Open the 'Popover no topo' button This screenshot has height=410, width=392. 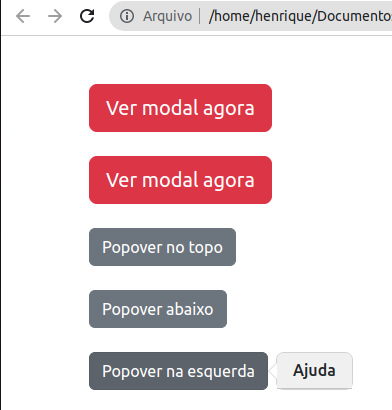(162, 247)
